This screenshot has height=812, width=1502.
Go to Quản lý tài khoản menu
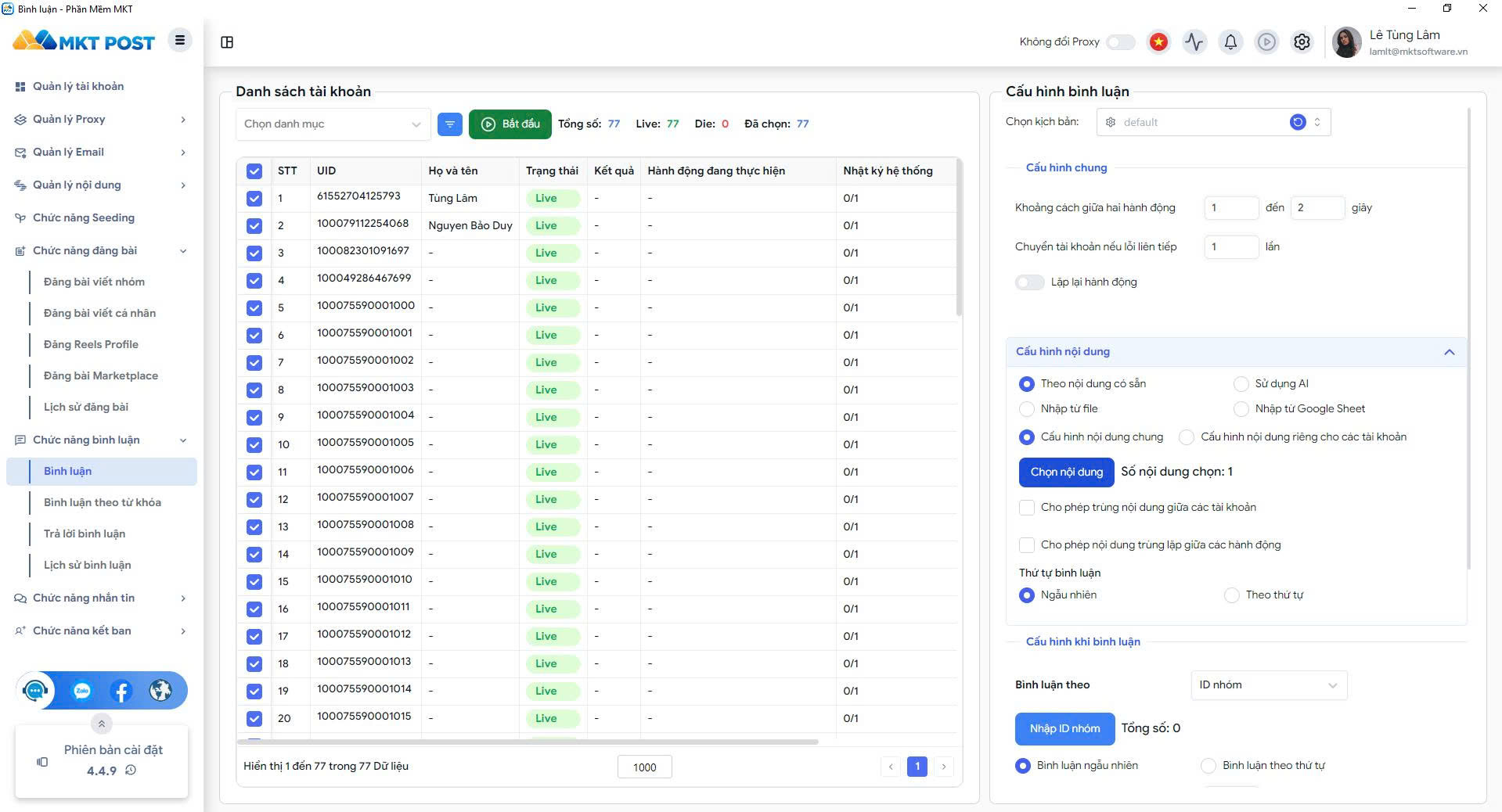[78, 87]
